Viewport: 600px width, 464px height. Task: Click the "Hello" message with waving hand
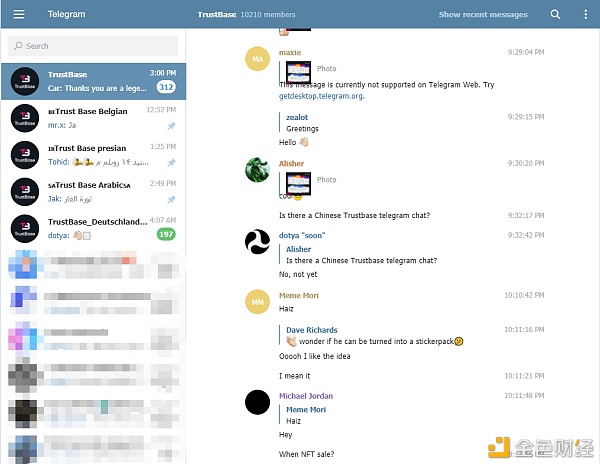point(293,142)
